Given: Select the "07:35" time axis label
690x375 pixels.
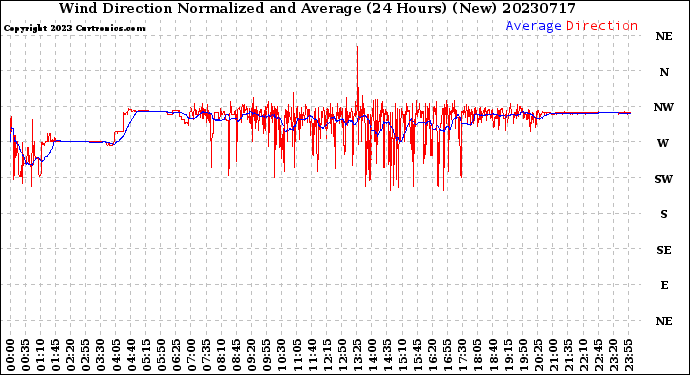Looking at the screenshot, I should 206,355.
